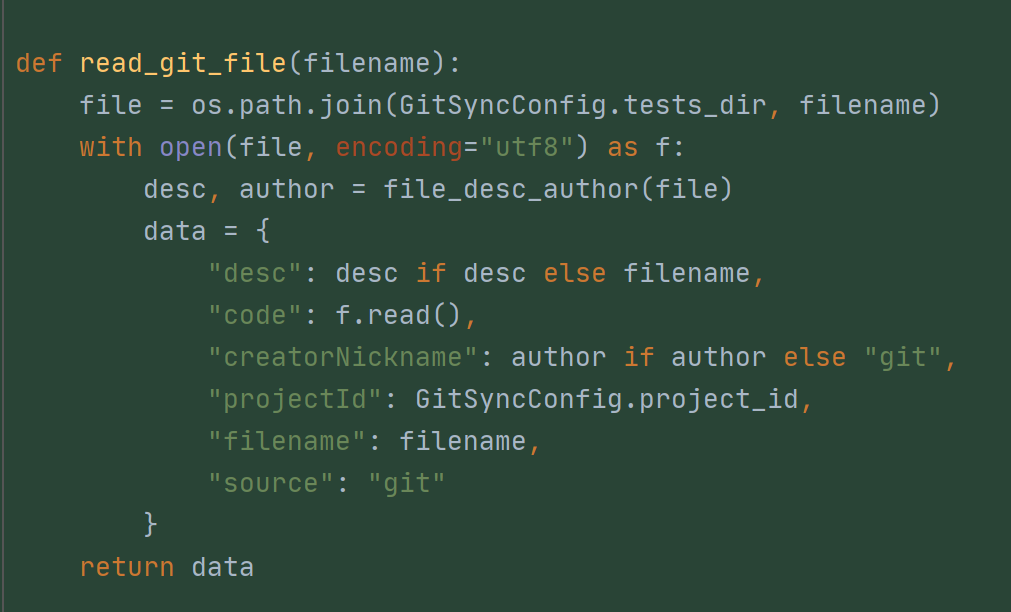
Task: Click the "utf8" string literal
Action: (x=526, y=148)
